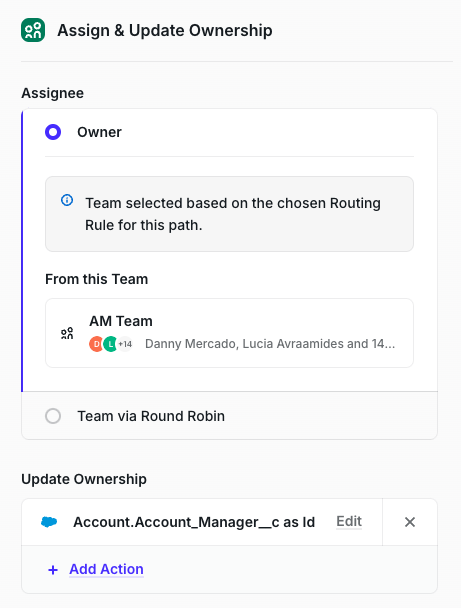Click the Owner option label
The height and width of the screenshot is (608, 461).
pyautogui.click(x=99, y=132)
